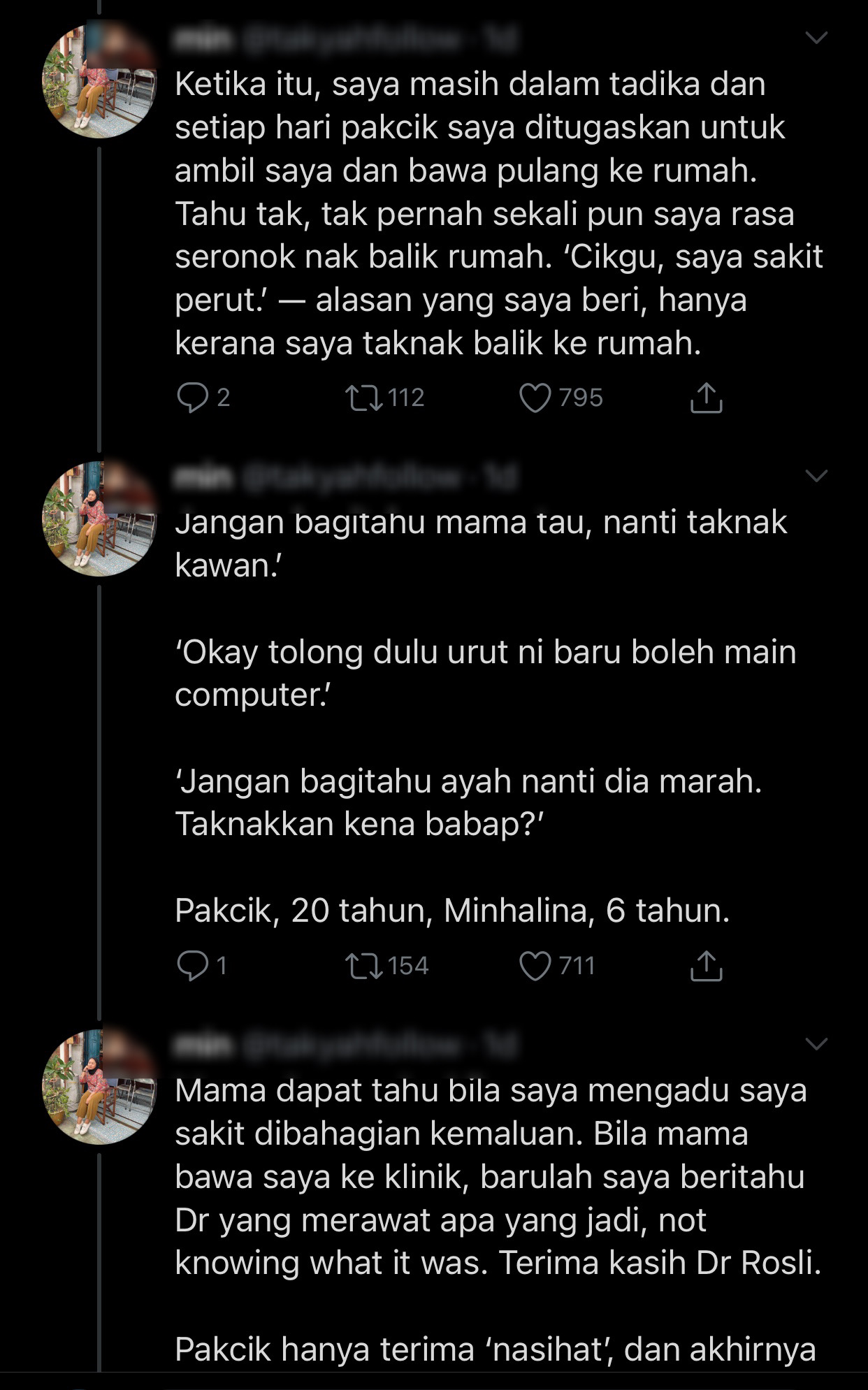Open the tweet starting 'Ketika itu, saya masih'
Image resolution: width=868 pixels, height=1390 pixels.
point(489,213)
